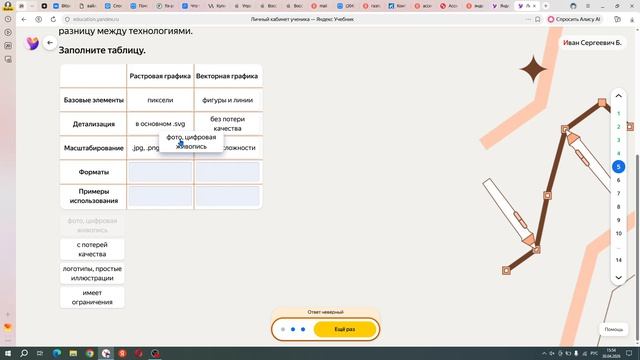Screen dimensions: 640x360
Task: Jump to task 14 in the navigator
Action: pos(618,260)
